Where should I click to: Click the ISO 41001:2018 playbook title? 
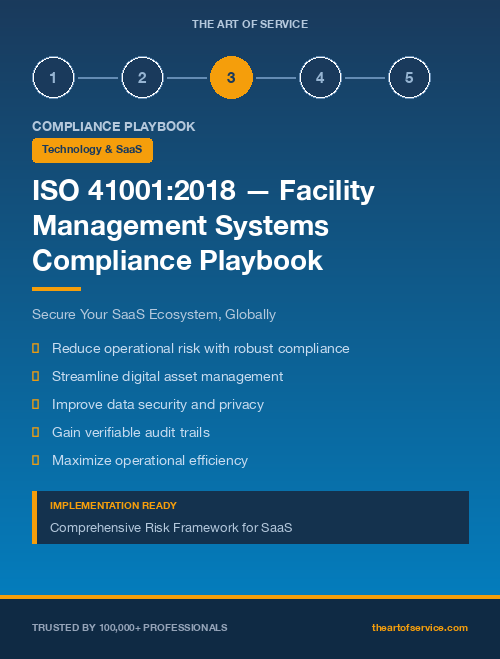click(x=203, y=226)
